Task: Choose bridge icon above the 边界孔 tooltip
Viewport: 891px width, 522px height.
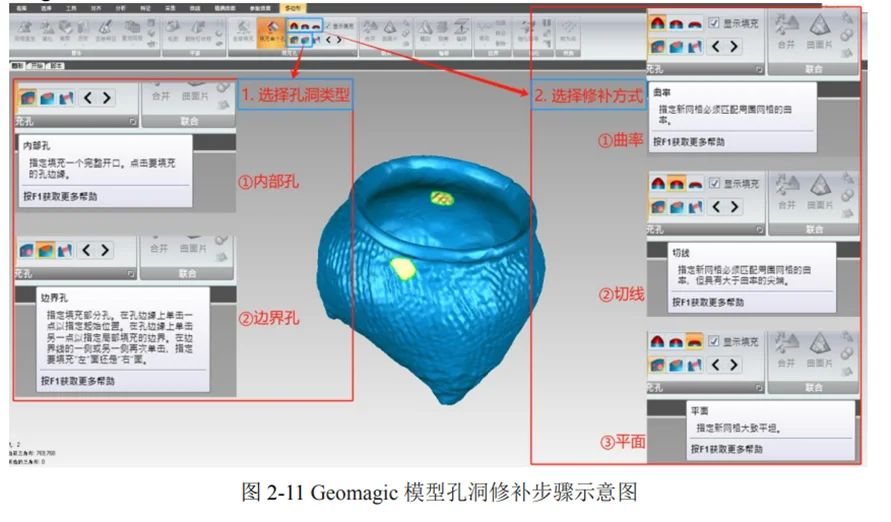Action: 65,250
